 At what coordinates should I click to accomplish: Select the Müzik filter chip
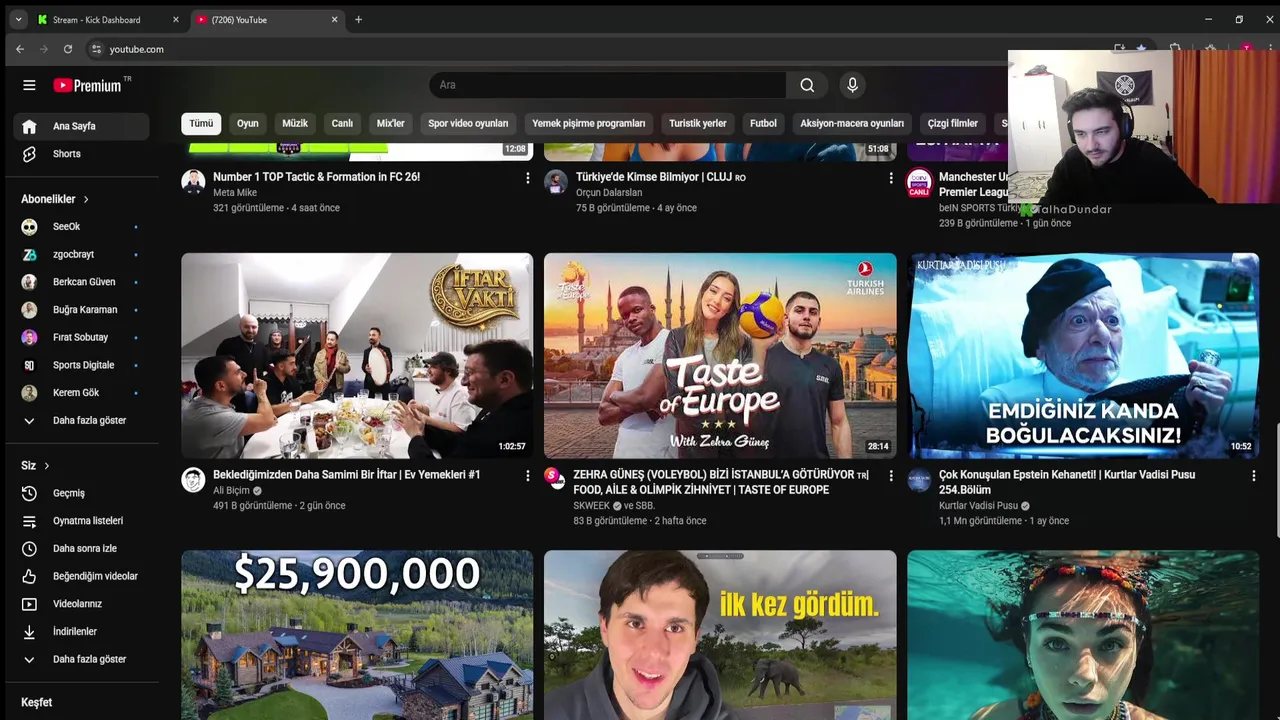click(x=295, y=123)
